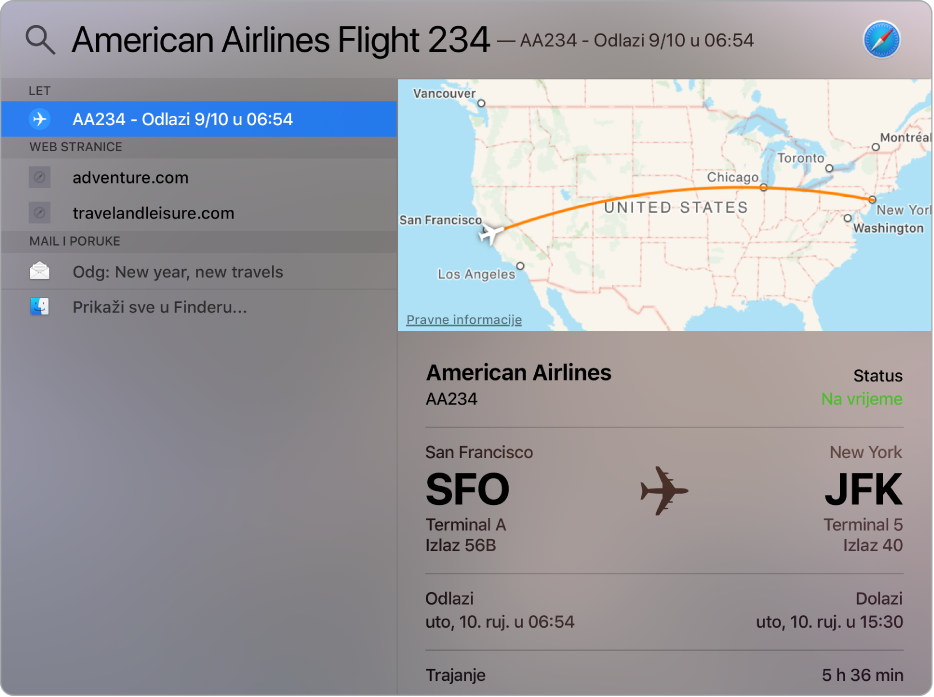The image size is (934, 697).
Task: Click the JFK arrival airport code
Action: coord(862,490)
